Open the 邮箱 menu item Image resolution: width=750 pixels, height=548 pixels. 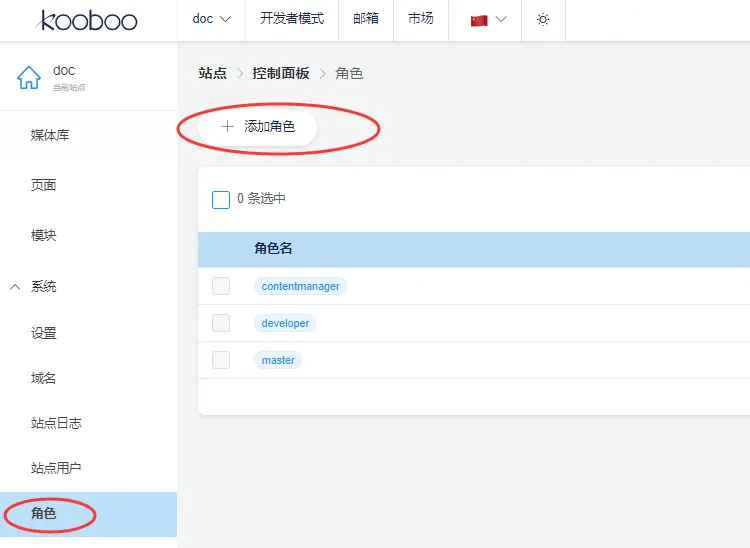click(x=366, y=19)
